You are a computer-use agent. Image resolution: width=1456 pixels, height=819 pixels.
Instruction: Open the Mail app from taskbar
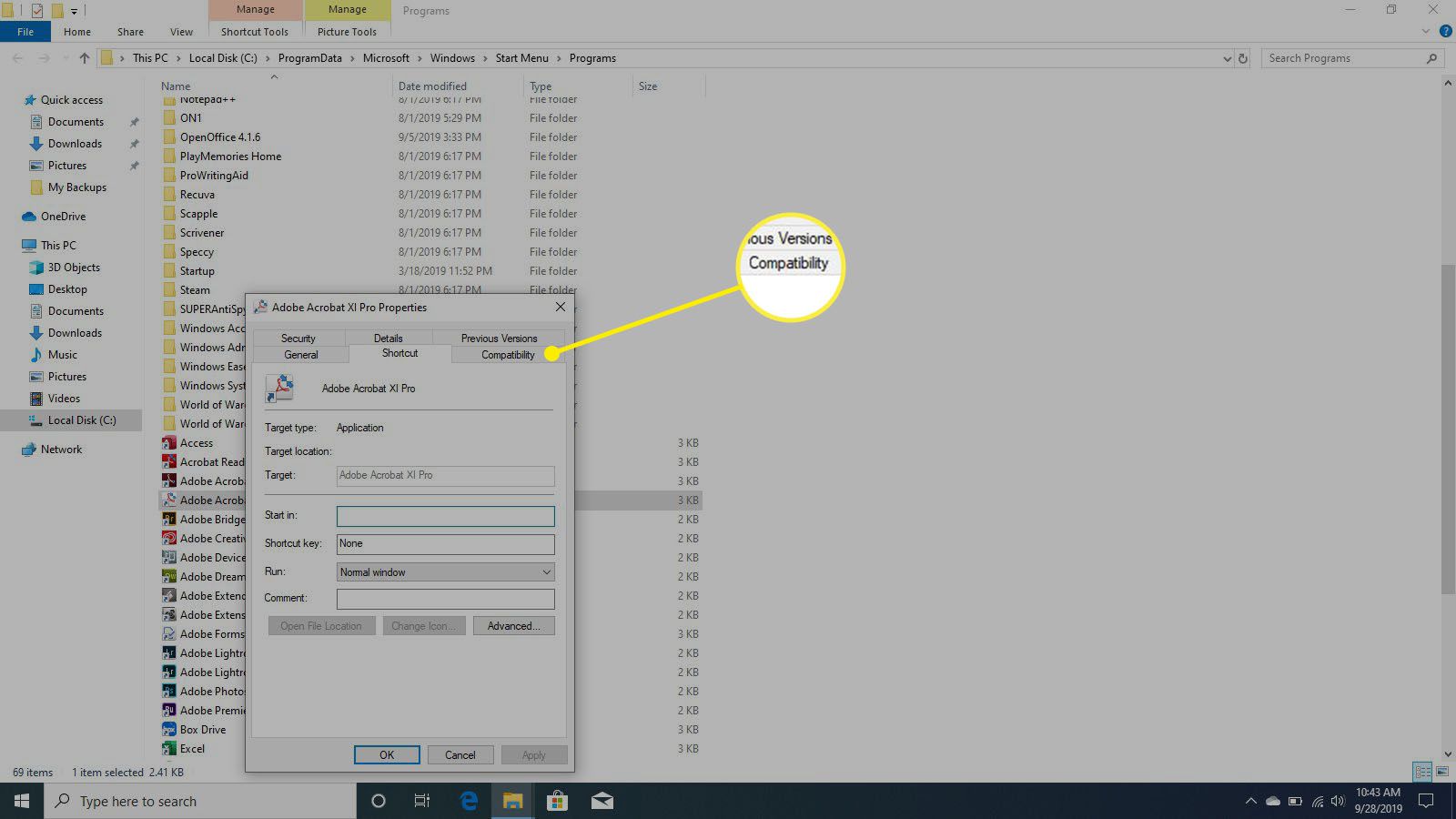coord(602,801)
